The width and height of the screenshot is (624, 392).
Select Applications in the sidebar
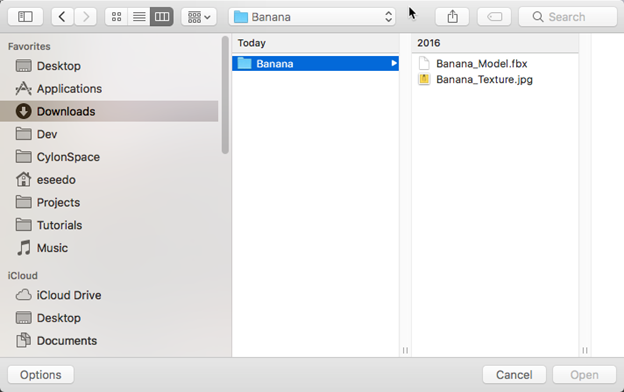[x=109, y=88]
